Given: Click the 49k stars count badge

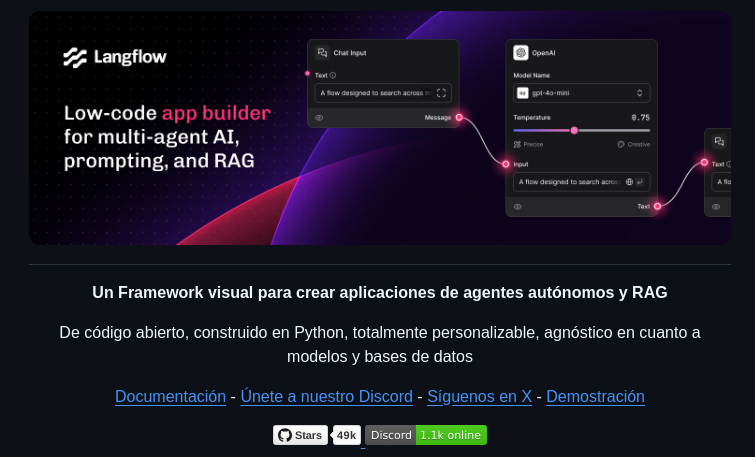Looking at the screenshot, I should (x=347, y=435).
